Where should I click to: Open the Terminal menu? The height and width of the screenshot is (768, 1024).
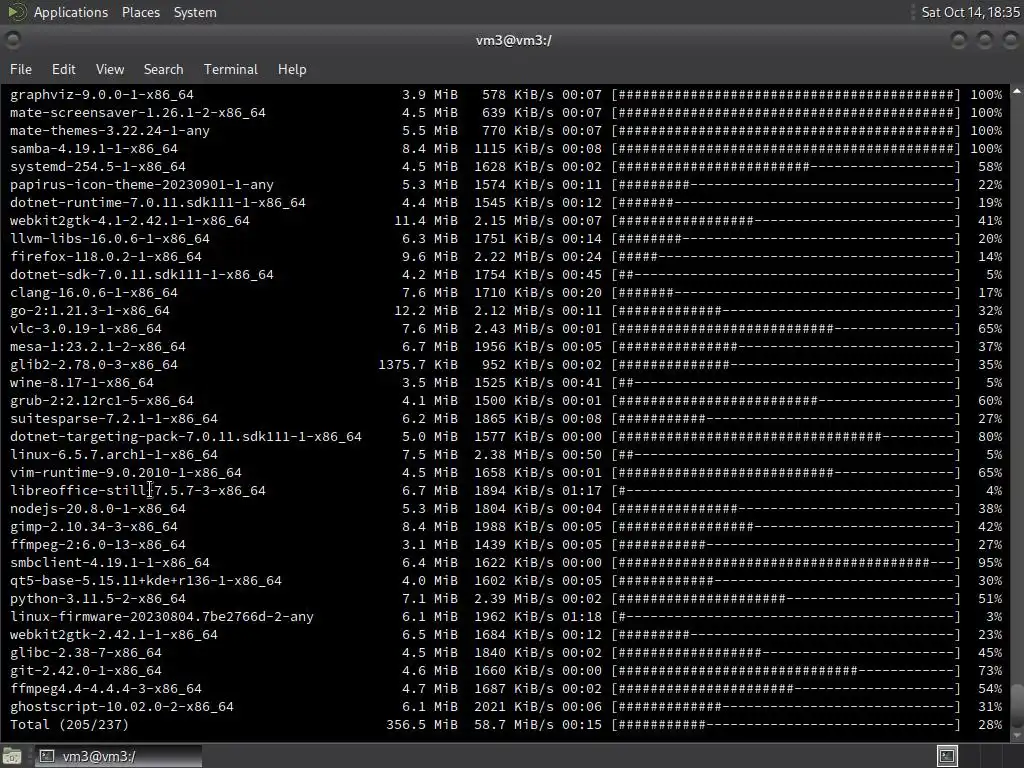pyautogui.click(x=231, y=69)
